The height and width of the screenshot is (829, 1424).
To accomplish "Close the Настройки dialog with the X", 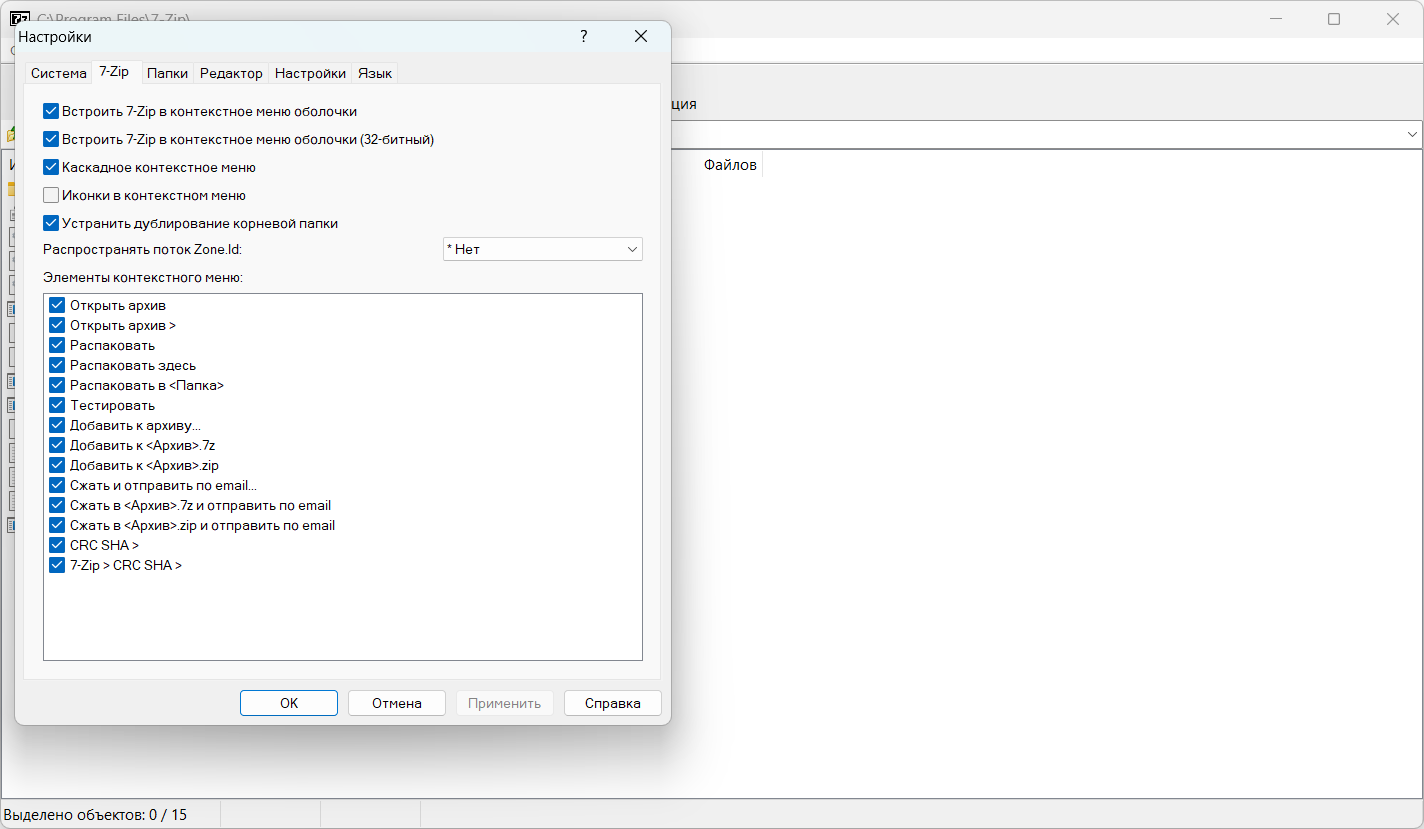I will 641,37.
